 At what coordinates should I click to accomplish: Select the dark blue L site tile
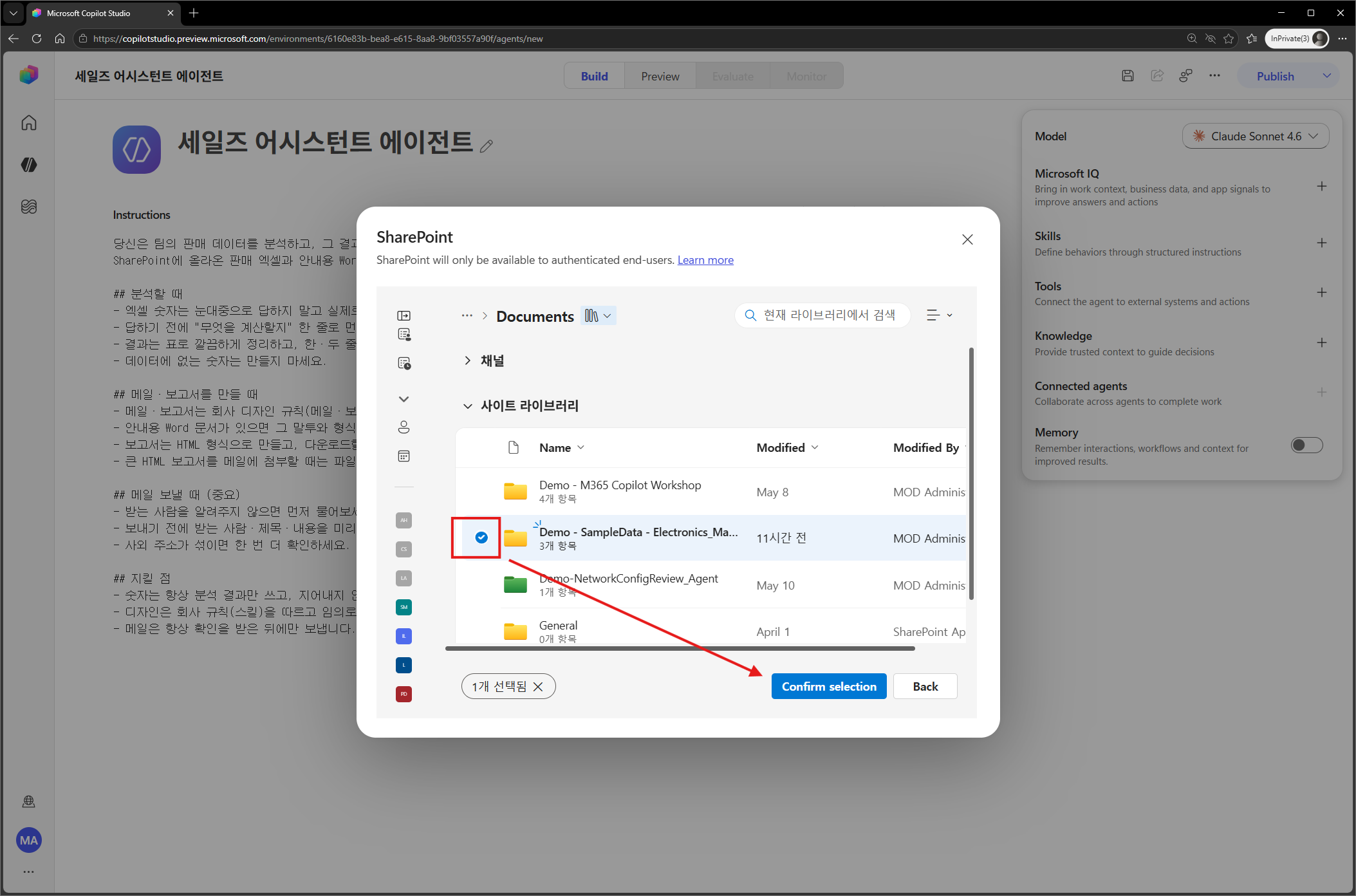(404, 665)
